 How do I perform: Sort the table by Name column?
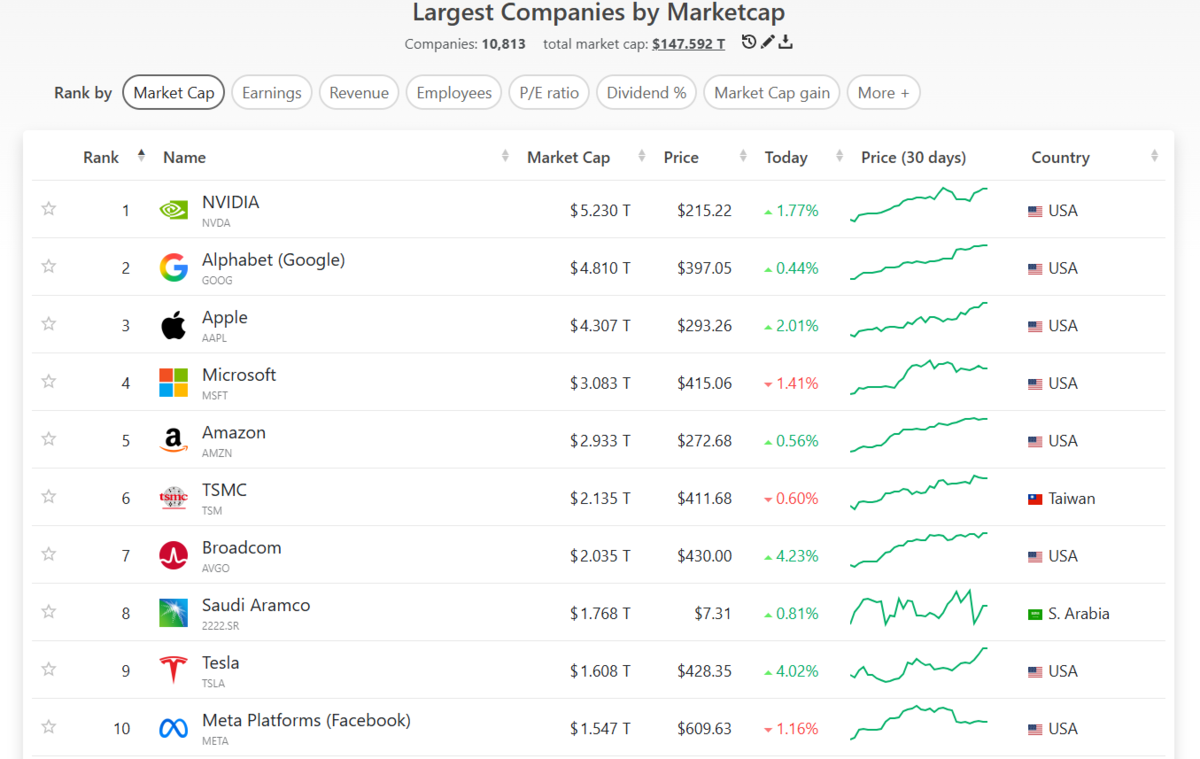click(184, 157)
